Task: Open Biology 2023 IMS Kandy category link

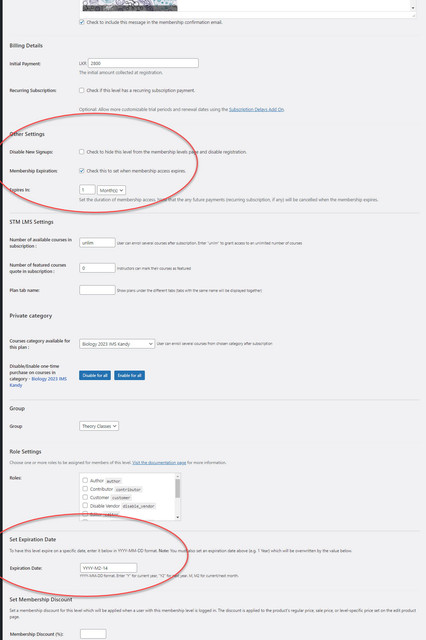Action: click(38, 382)
